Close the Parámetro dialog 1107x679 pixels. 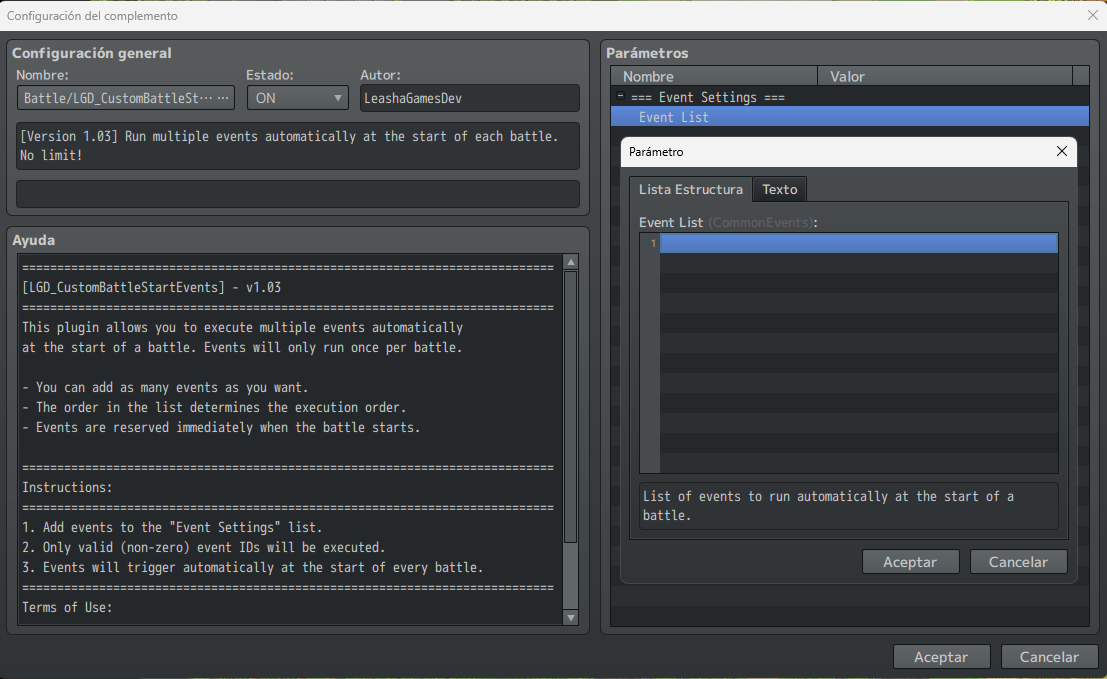click(1061, 151)
